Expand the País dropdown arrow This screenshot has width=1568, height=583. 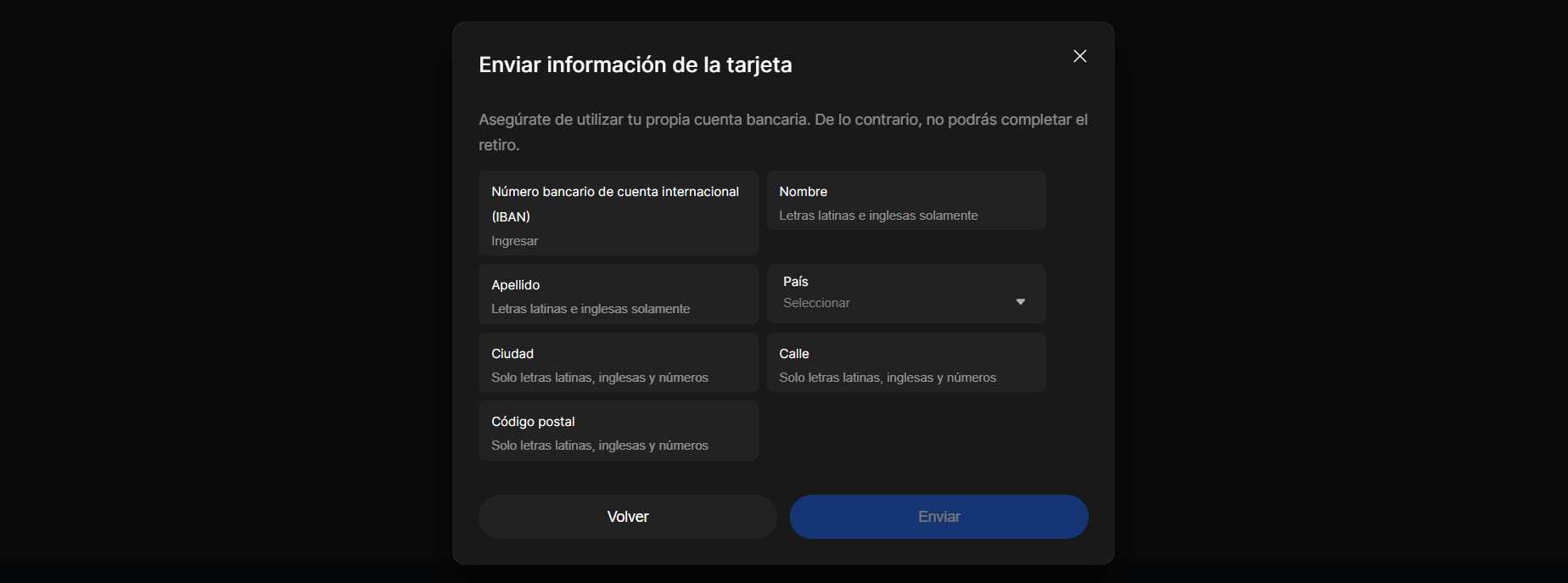(x=1020, y=302)
